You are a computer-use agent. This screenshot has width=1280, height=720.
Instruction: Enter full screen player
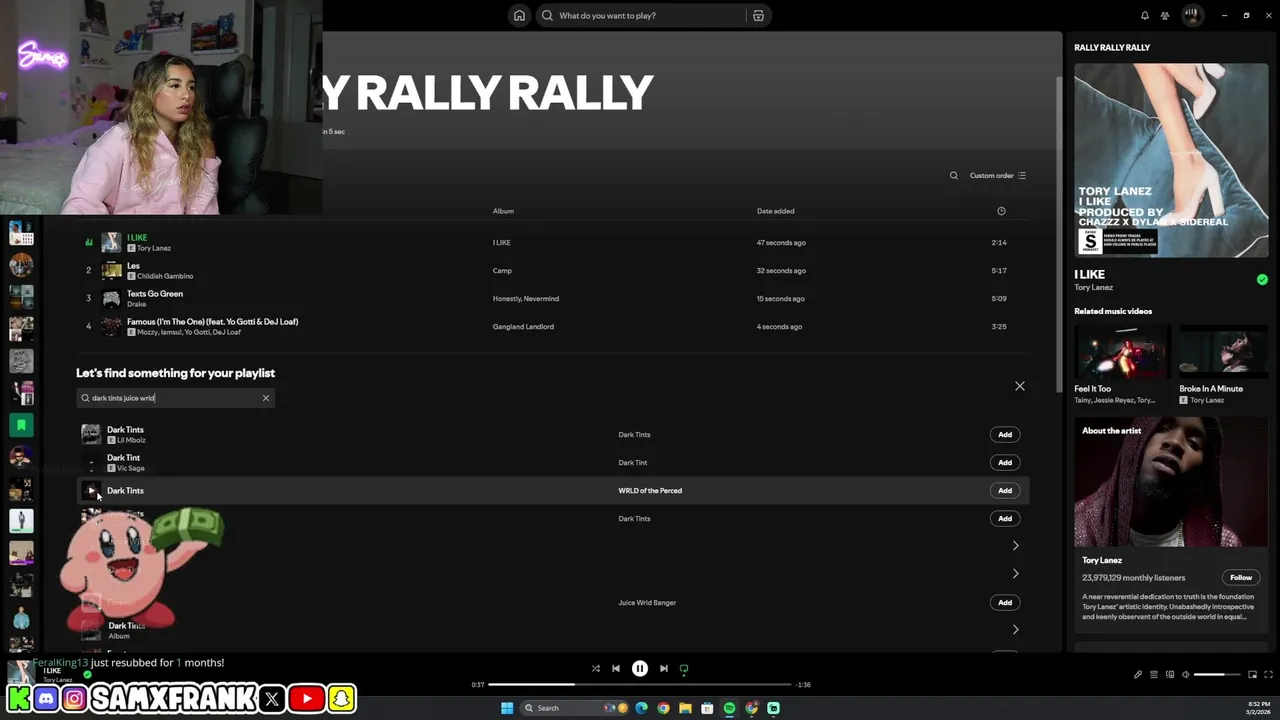pyautogui.click(x=1269, y=674)
